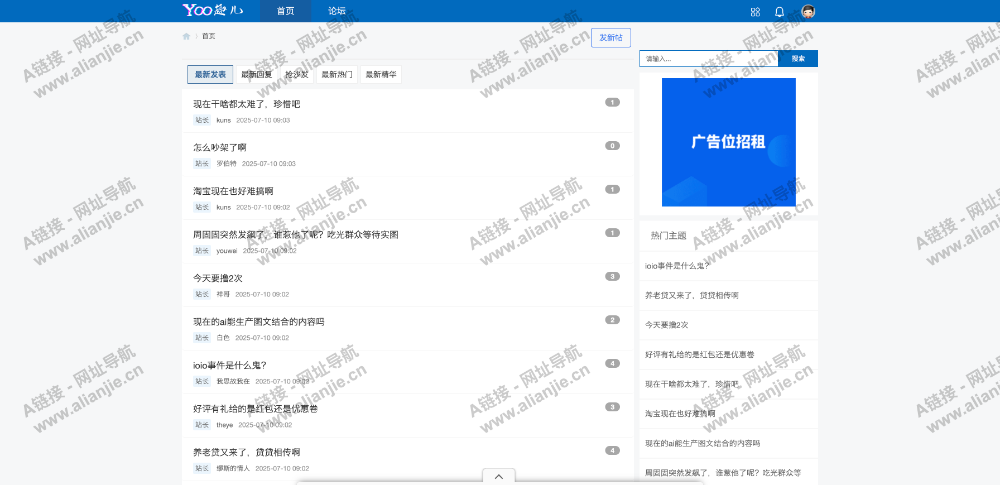The image size is (1000, 485).
Task: Open hot topic 今天要撸2次 in sidebar
Action: coord(666,325)
